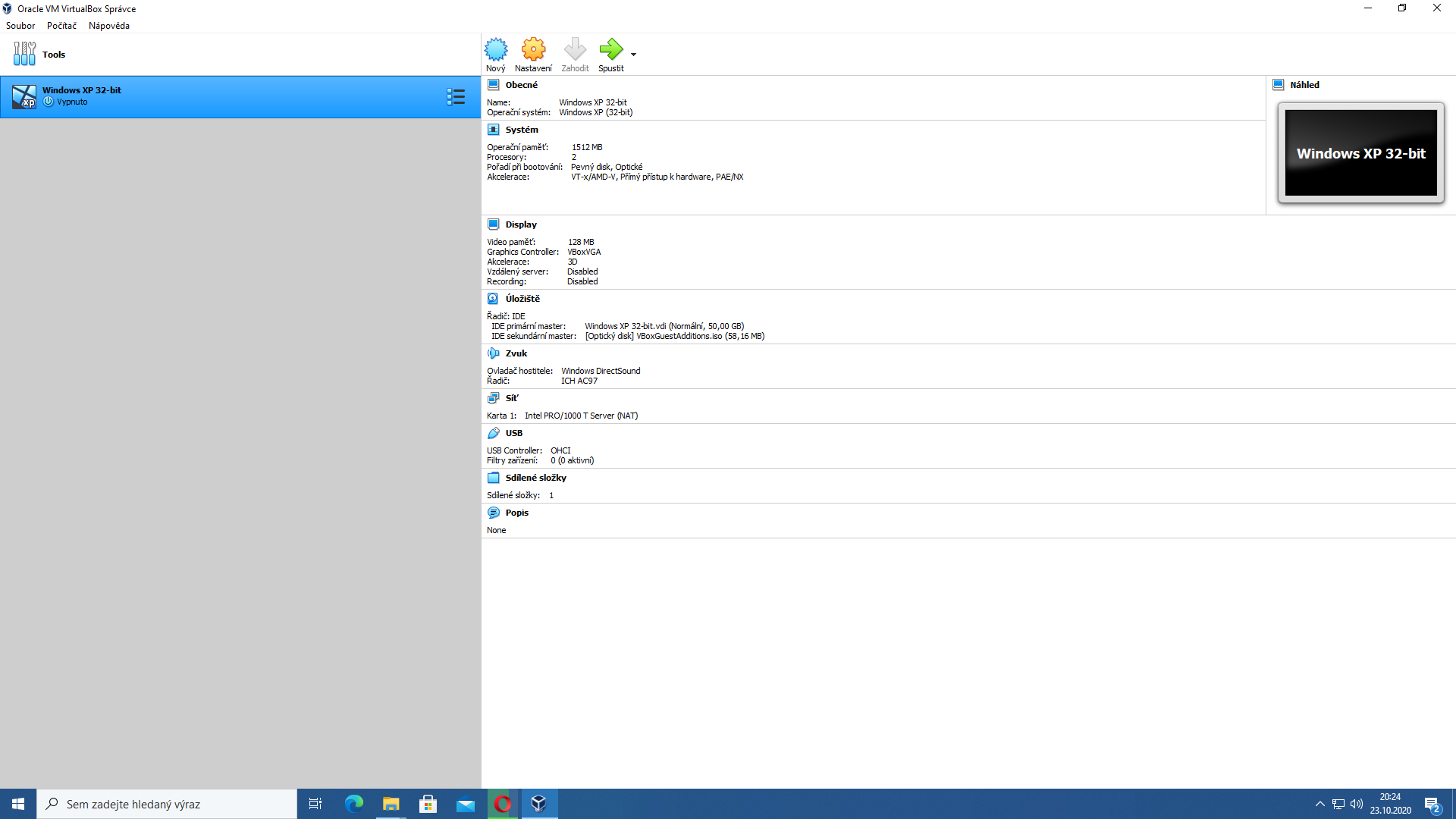Click the Síť network section icon

493,398
